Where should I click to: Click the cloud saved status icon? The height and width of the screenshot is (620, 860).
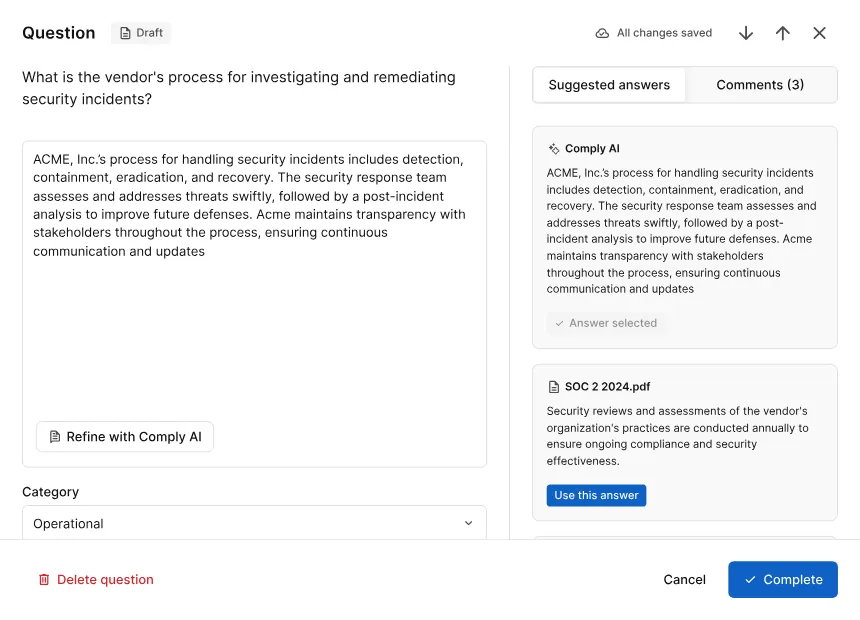tap(602, 33)
